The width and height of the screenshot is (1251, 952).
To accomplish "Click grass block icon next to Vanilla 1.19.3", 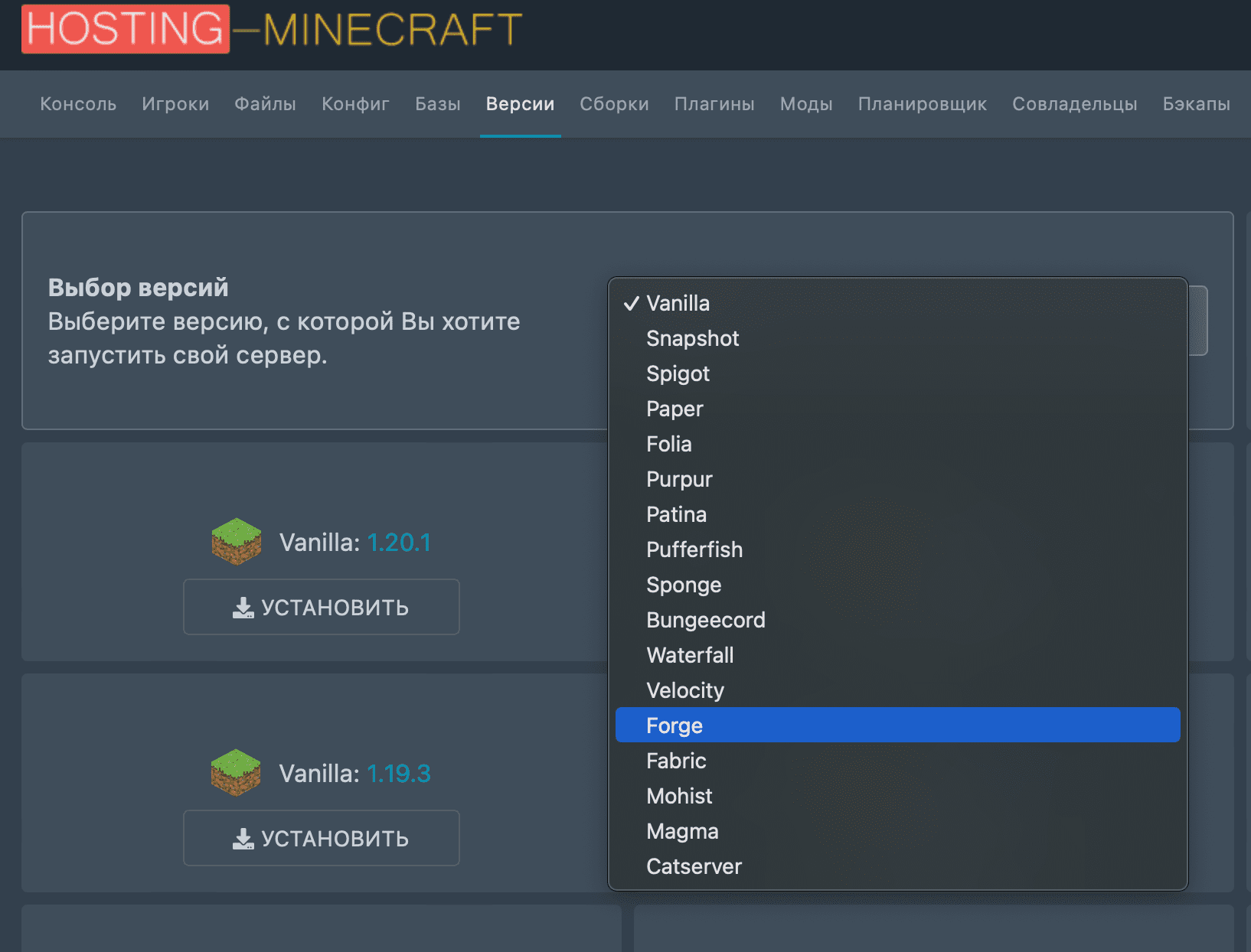I will click(236, 773).
